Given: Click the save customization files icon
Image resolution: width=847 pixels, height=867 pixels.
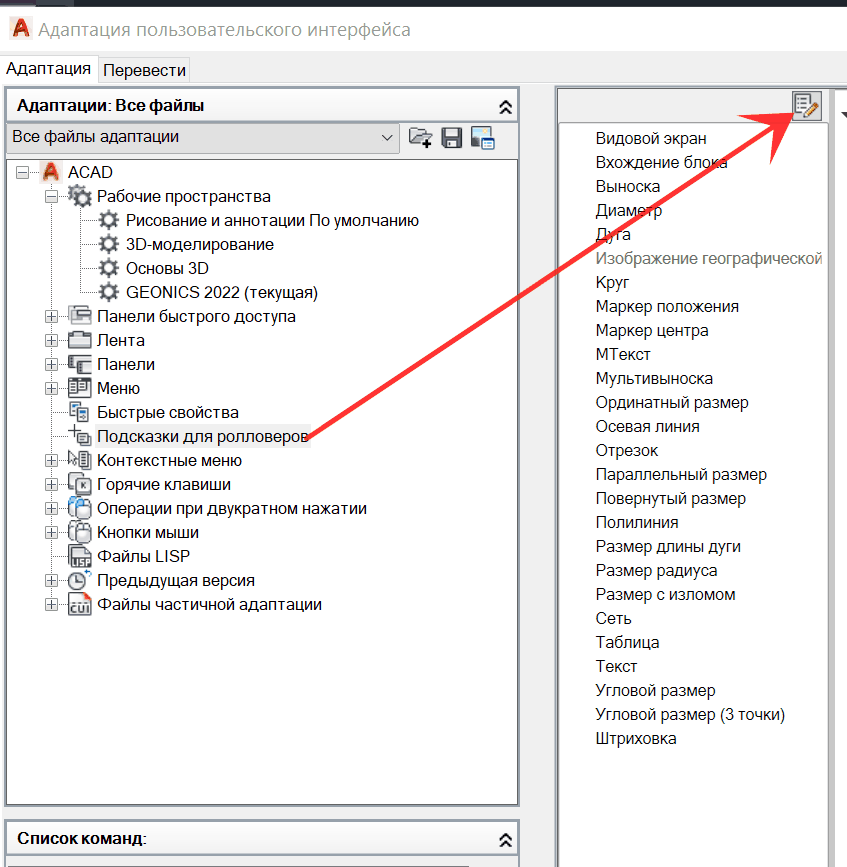Looking at the screenshot, I should click(452, 138).
